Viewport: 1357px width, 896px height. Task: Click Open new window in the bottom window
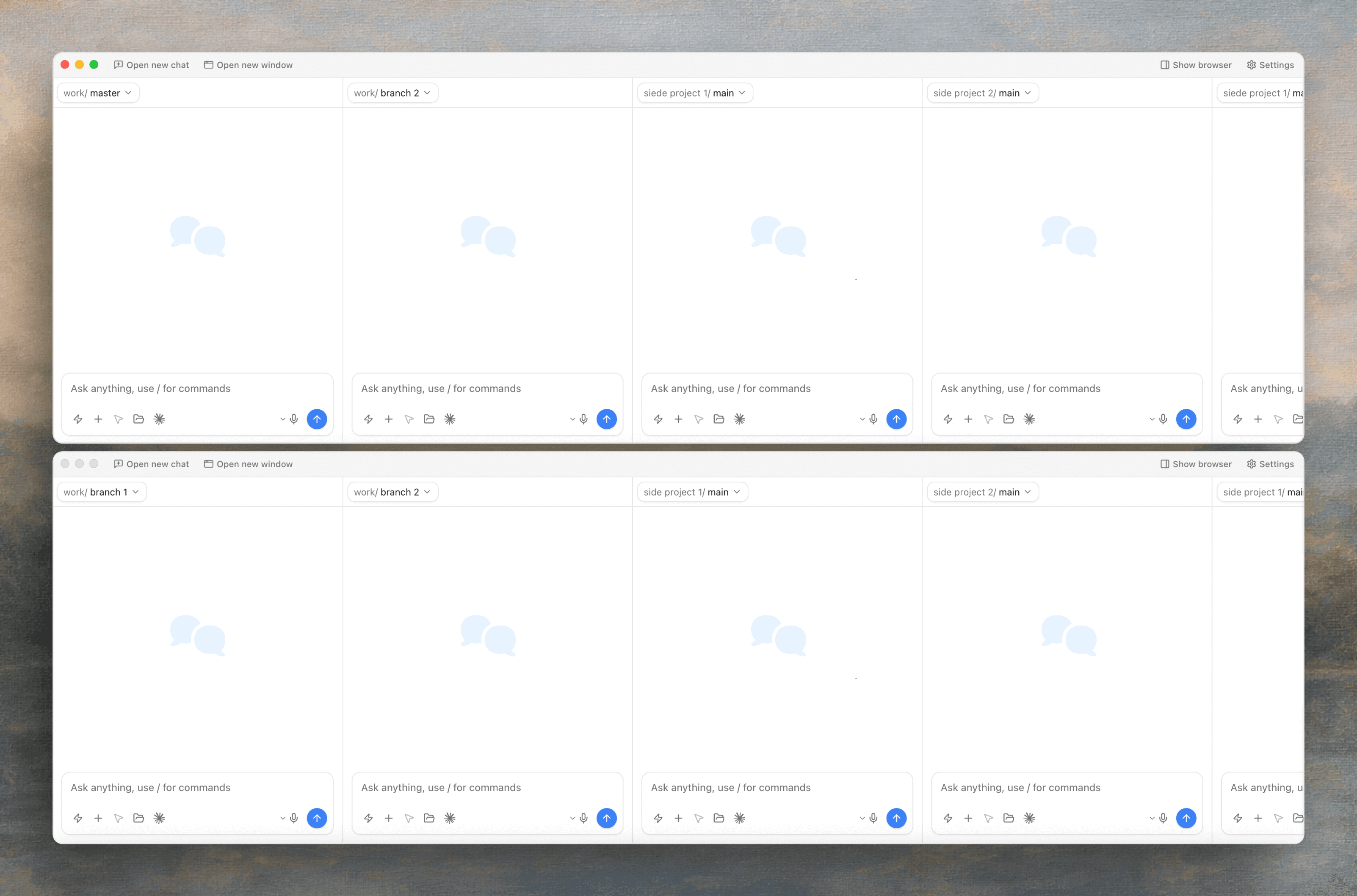248,463
